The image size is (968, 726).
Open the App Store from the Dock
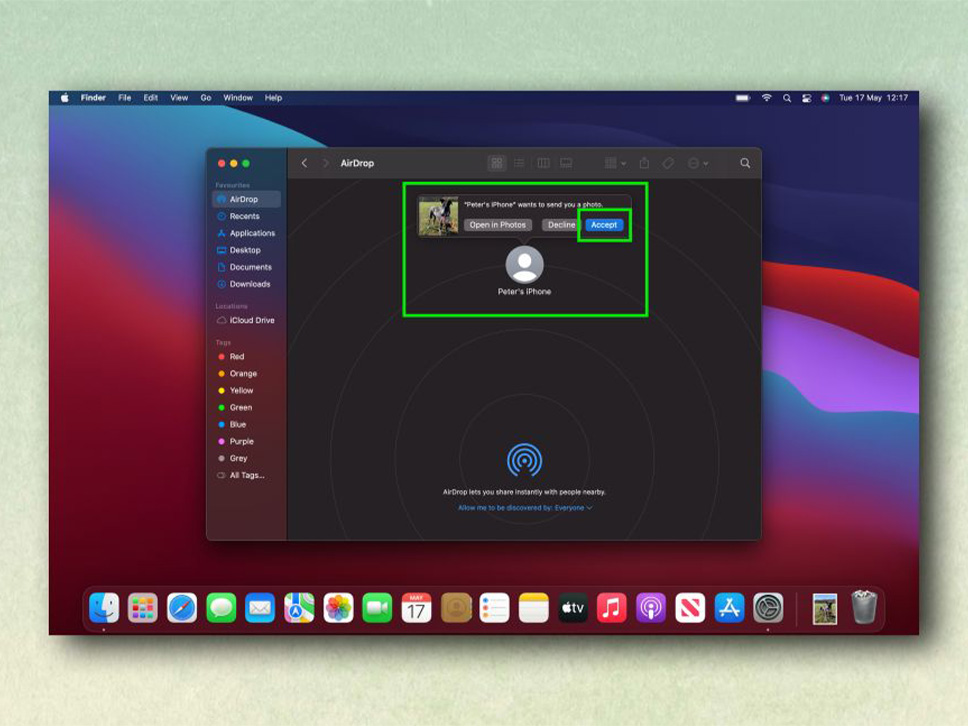click(729, 608)
